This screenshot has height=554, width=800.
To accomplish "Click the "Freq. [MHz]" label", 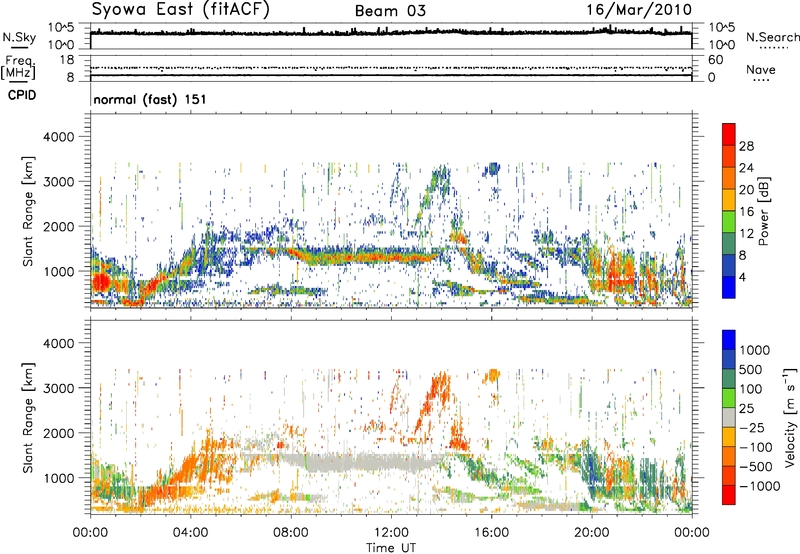I will [x=18, y=67].
